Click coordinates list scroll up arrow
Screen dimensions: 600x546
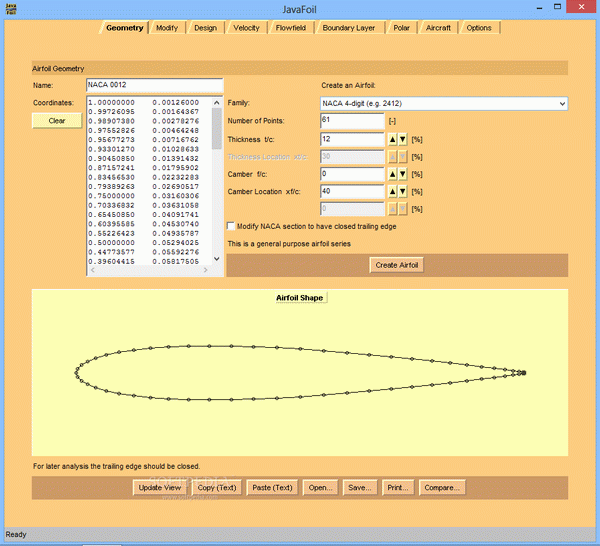click(x=217, y=103)
